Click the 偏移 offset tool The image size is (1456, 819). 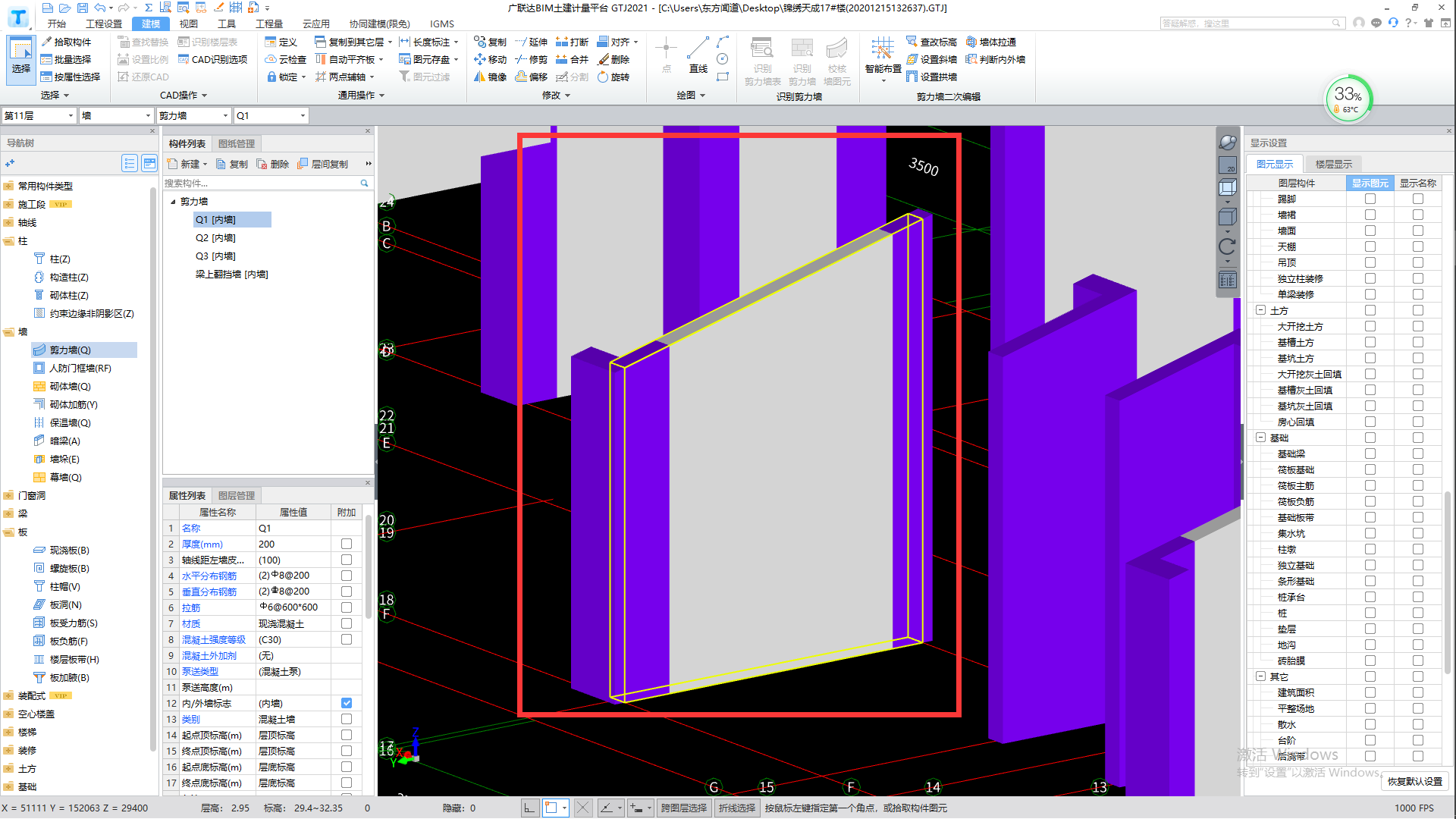click(x=532, y=77)
